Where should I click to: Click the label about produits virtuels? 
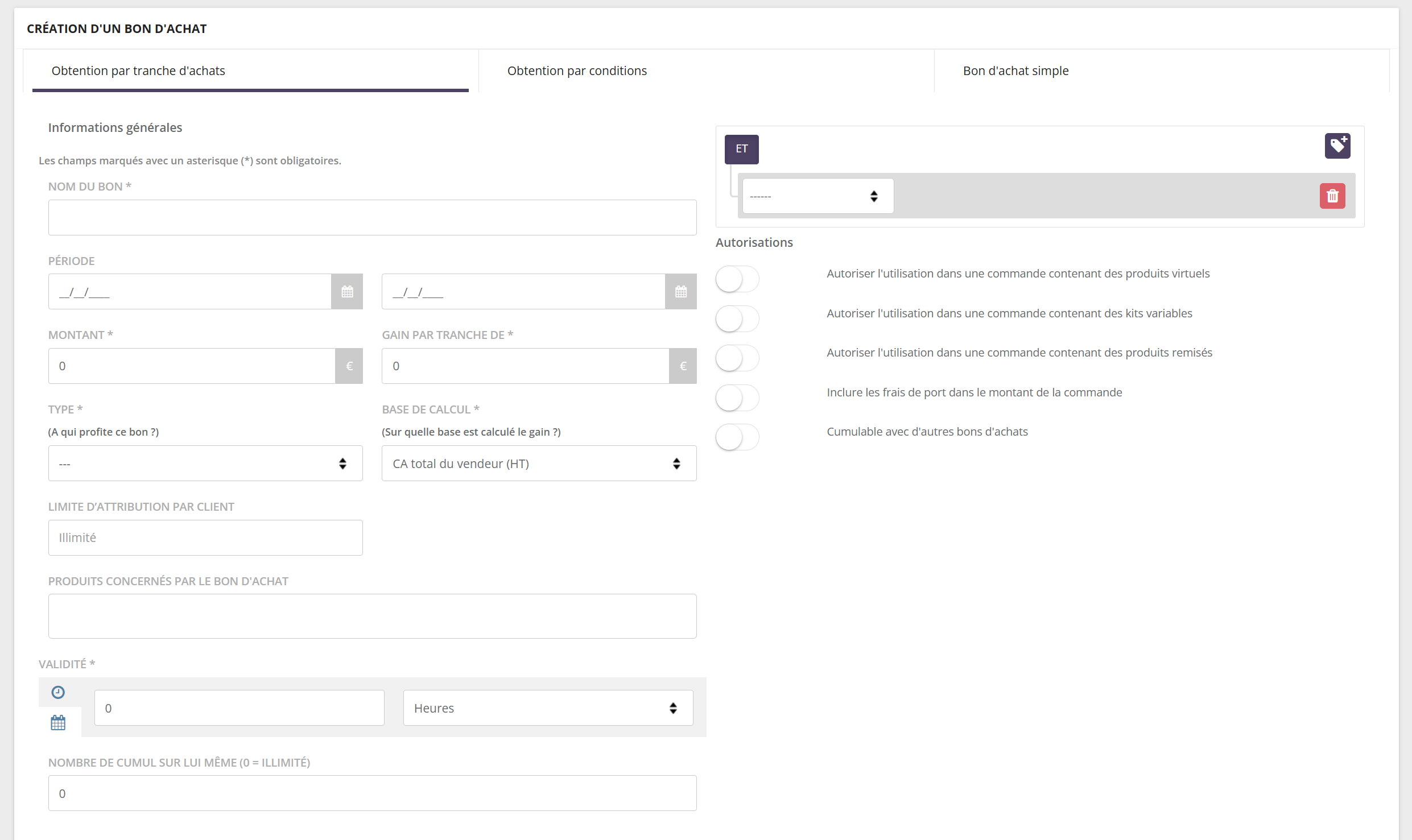pos(1018,274)
